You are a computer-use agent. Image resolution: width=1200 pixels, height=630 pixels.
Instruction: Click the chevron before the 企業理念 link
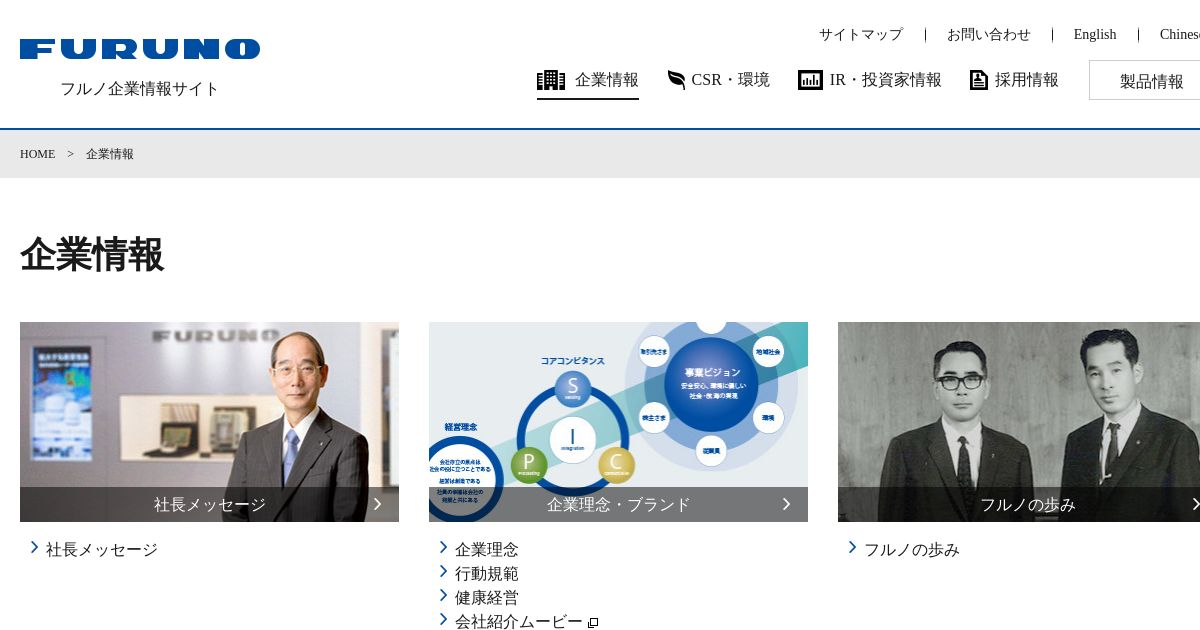(x=444, y=548)
